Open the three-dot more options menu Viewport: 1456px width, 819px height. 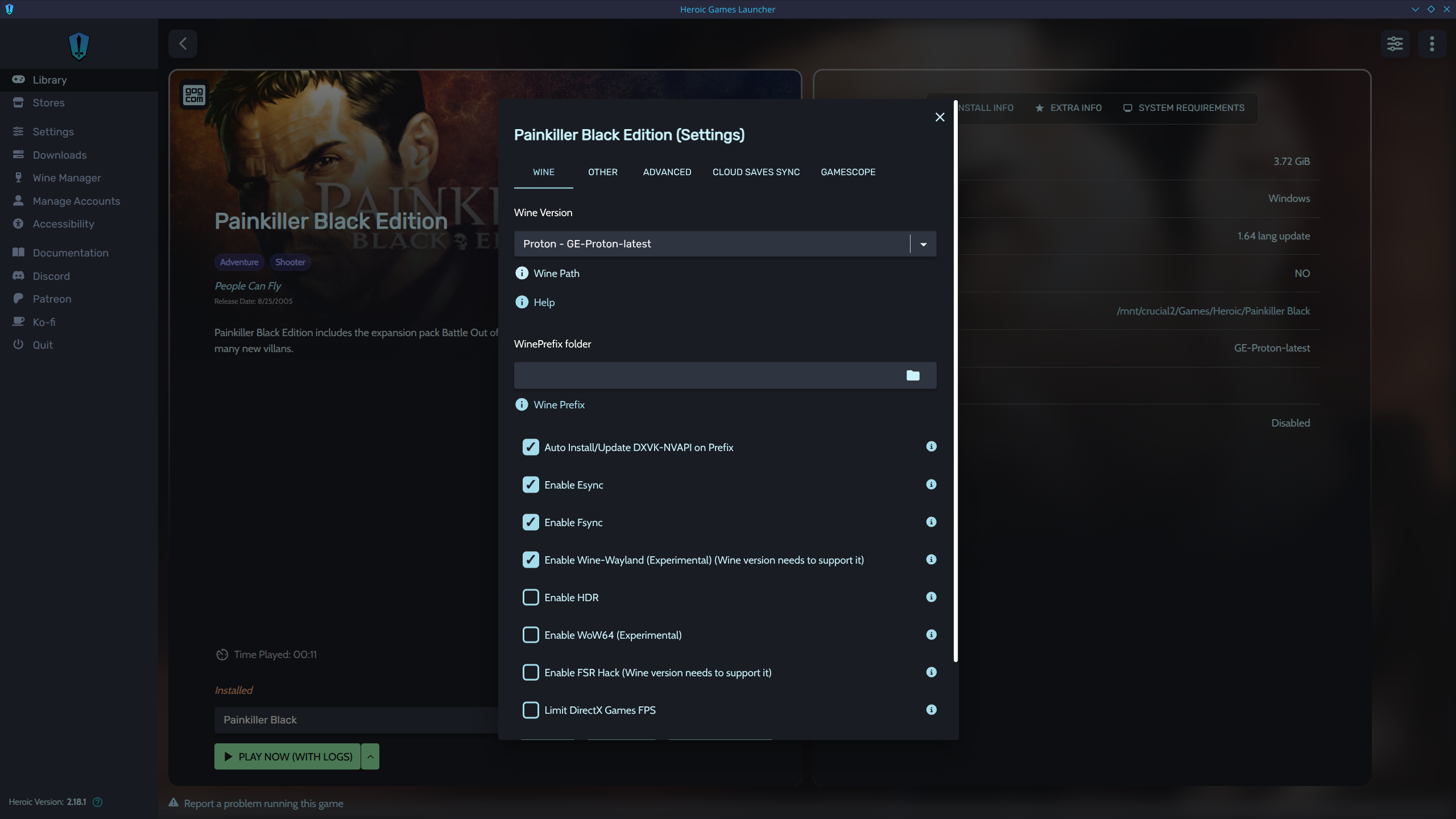[1432, 44]
